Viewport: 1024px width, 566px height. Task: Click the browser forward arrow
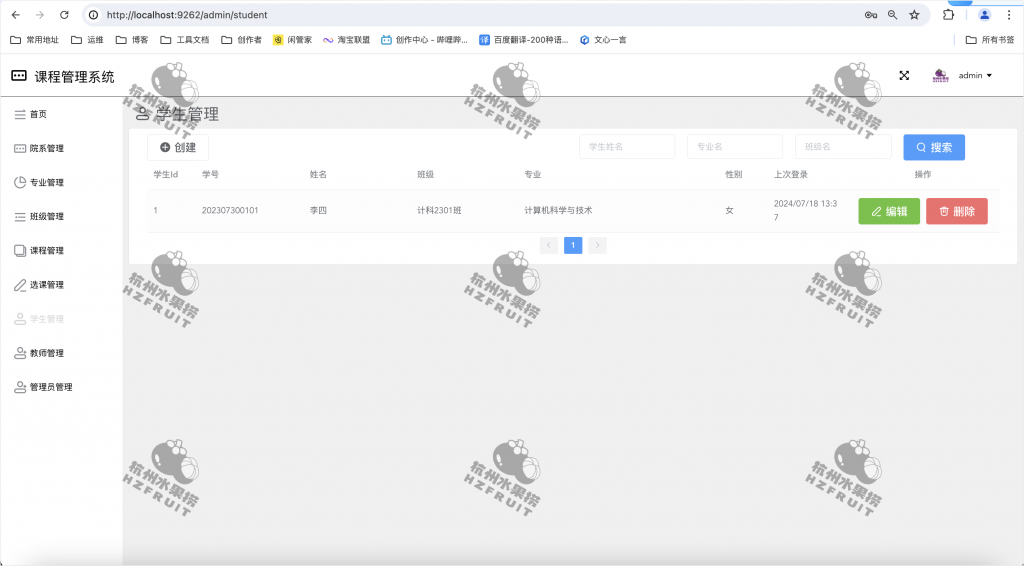click(x=40, y=14)
